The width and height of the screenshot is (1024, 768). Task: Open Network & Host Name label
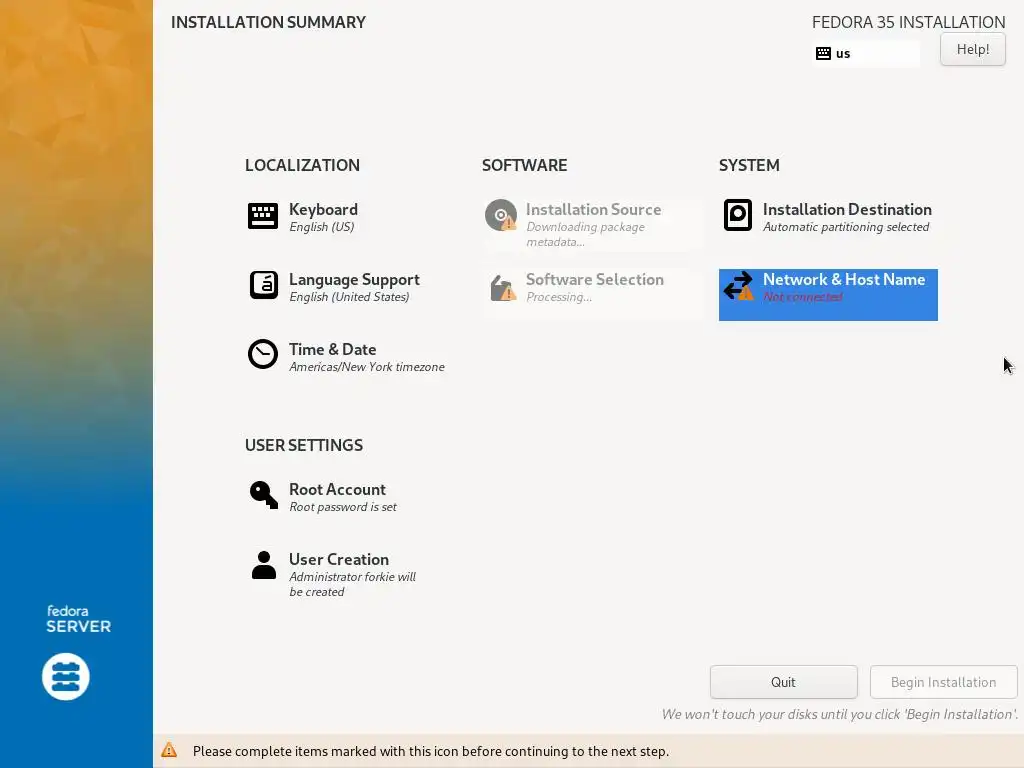coord(844,280)
